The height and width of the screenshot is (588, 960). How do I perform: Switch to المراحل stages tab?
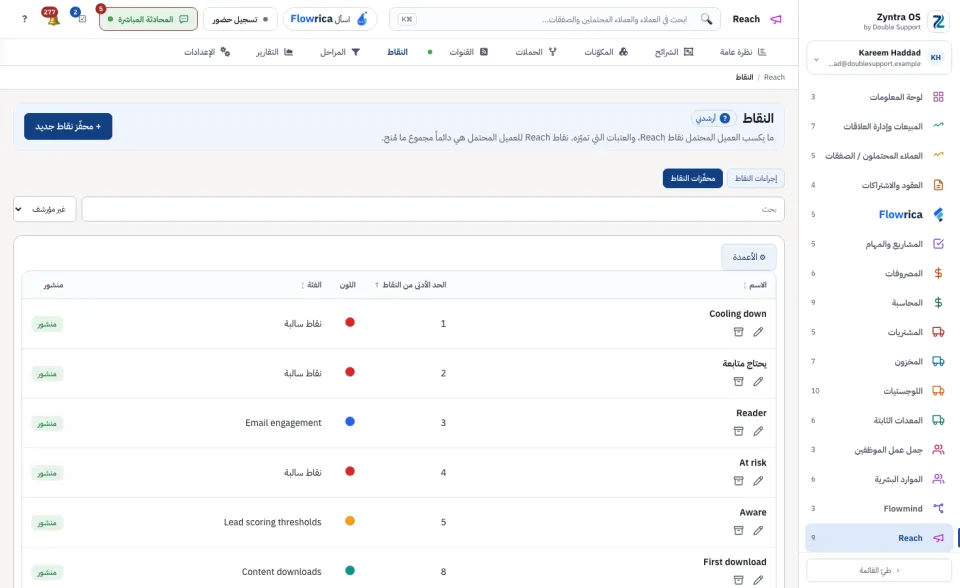340,52
